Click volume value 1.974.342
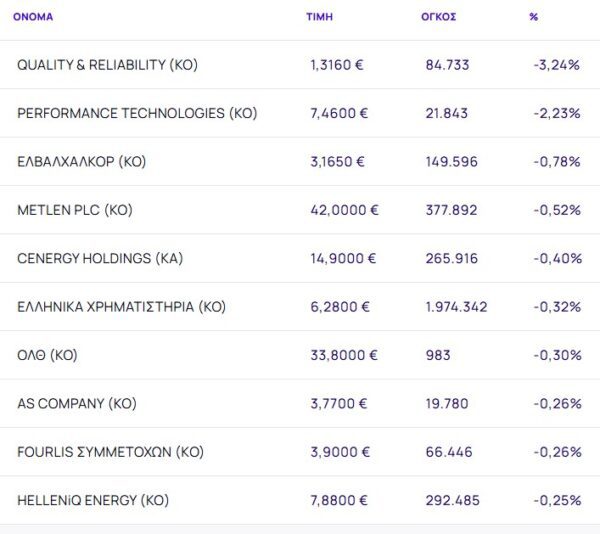 point(456,306)
